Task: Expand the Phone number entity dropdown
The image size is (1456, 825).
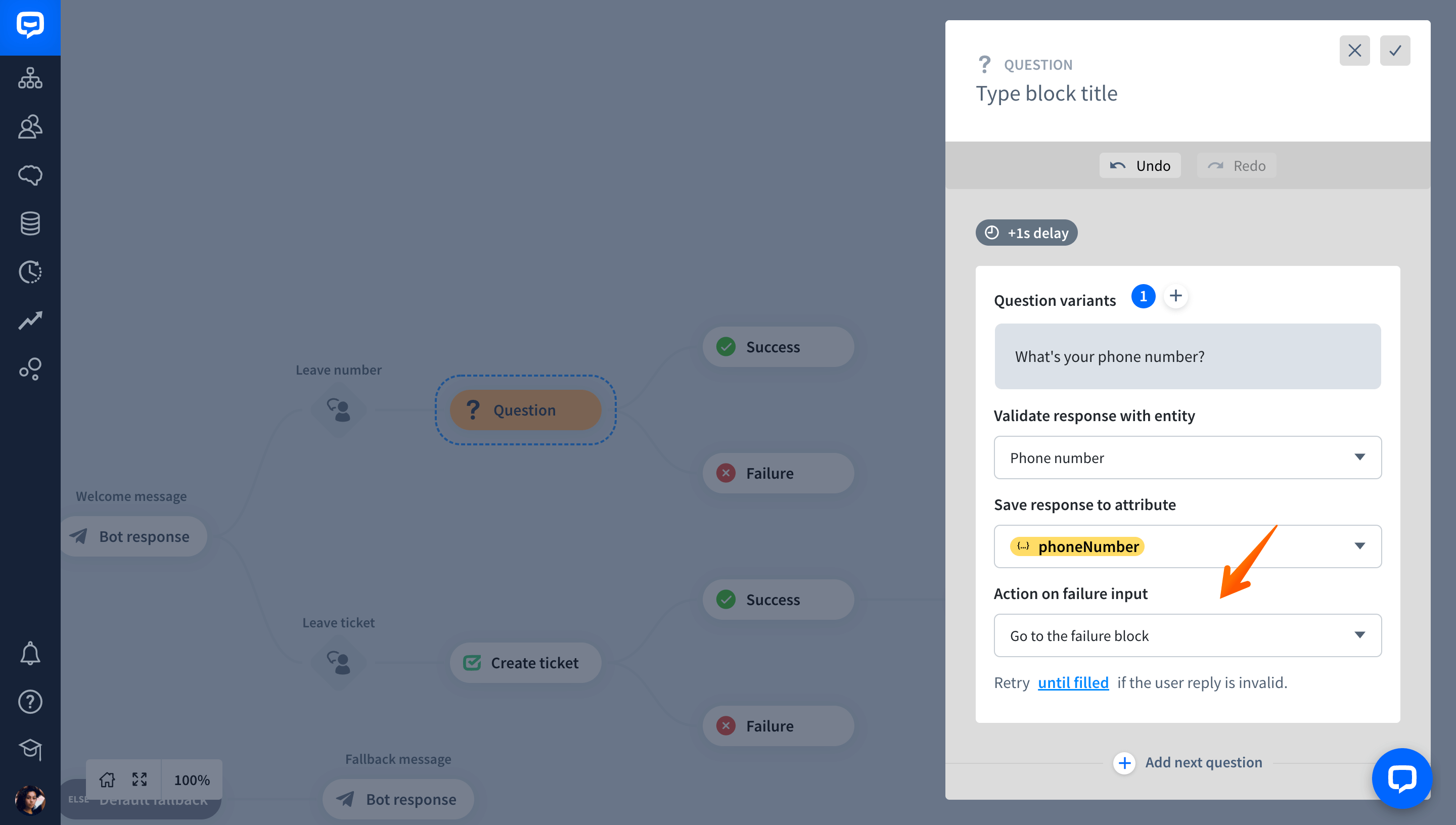Action: coord(1188,457)
